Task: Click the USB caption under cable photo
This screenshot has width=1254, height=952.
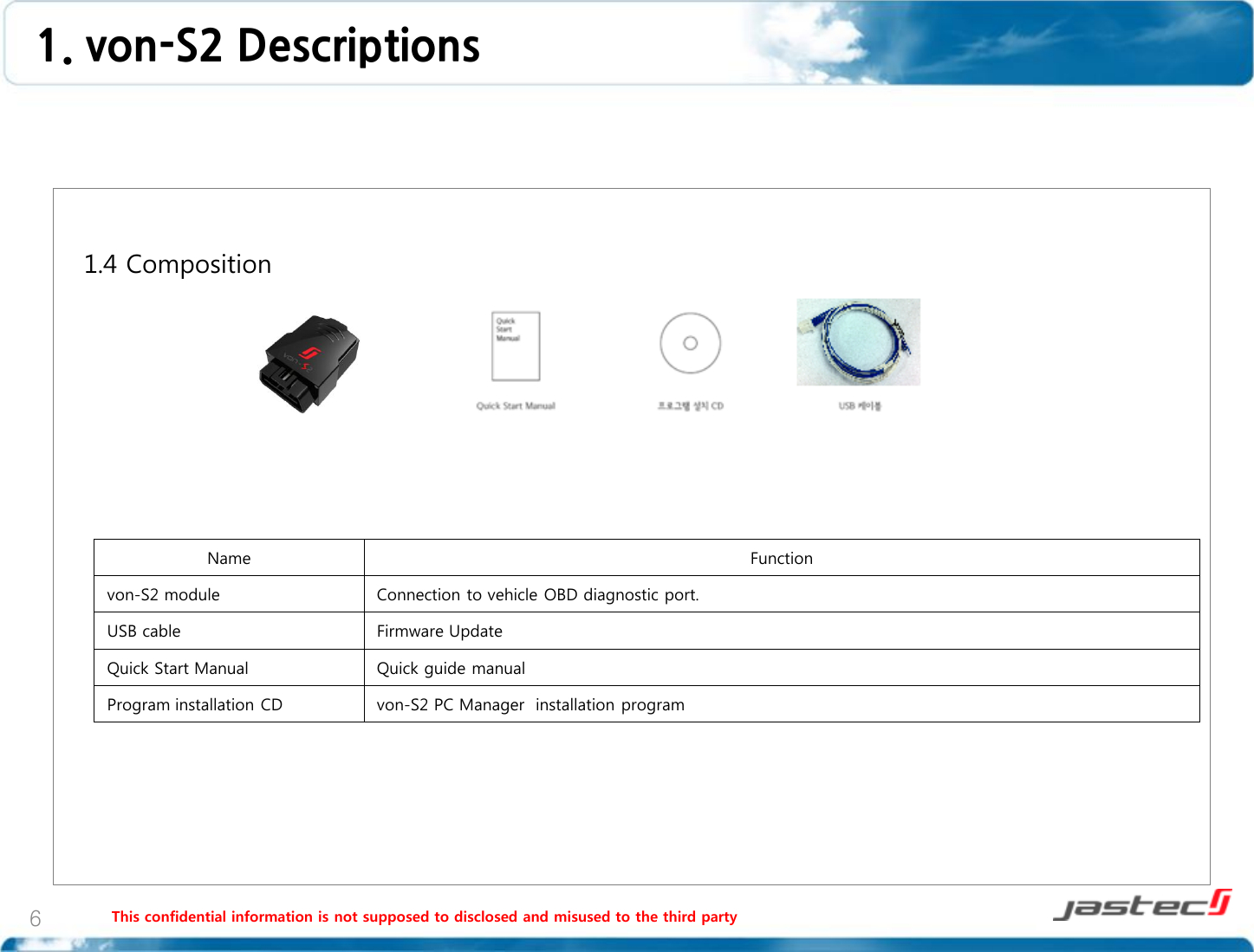Action: pyautogui.click(x=859, y=405)
